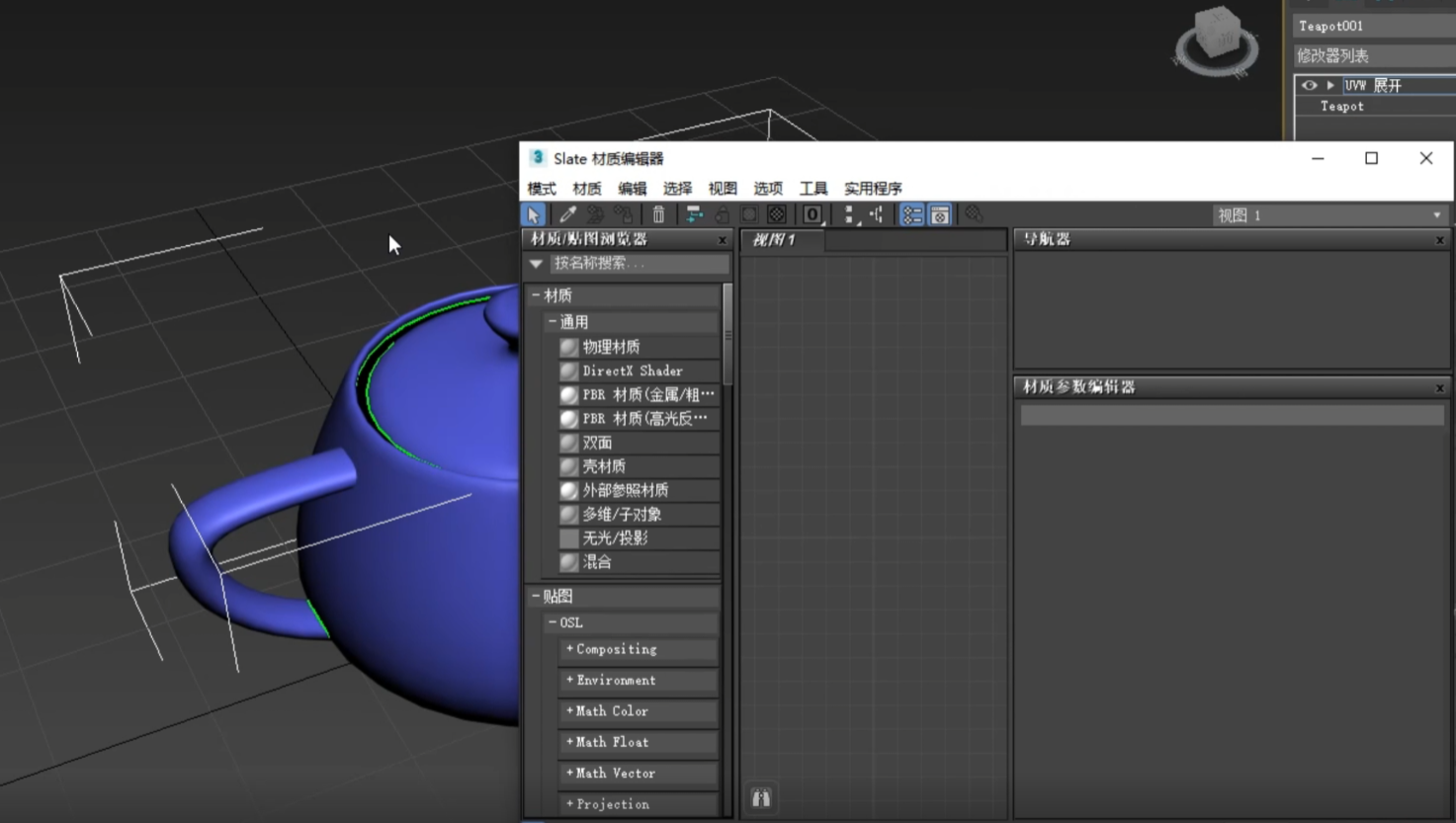1456x823 pixels.
Task: Open the 模式 menu
Action: pyautogui.click(x=542, y=189)
